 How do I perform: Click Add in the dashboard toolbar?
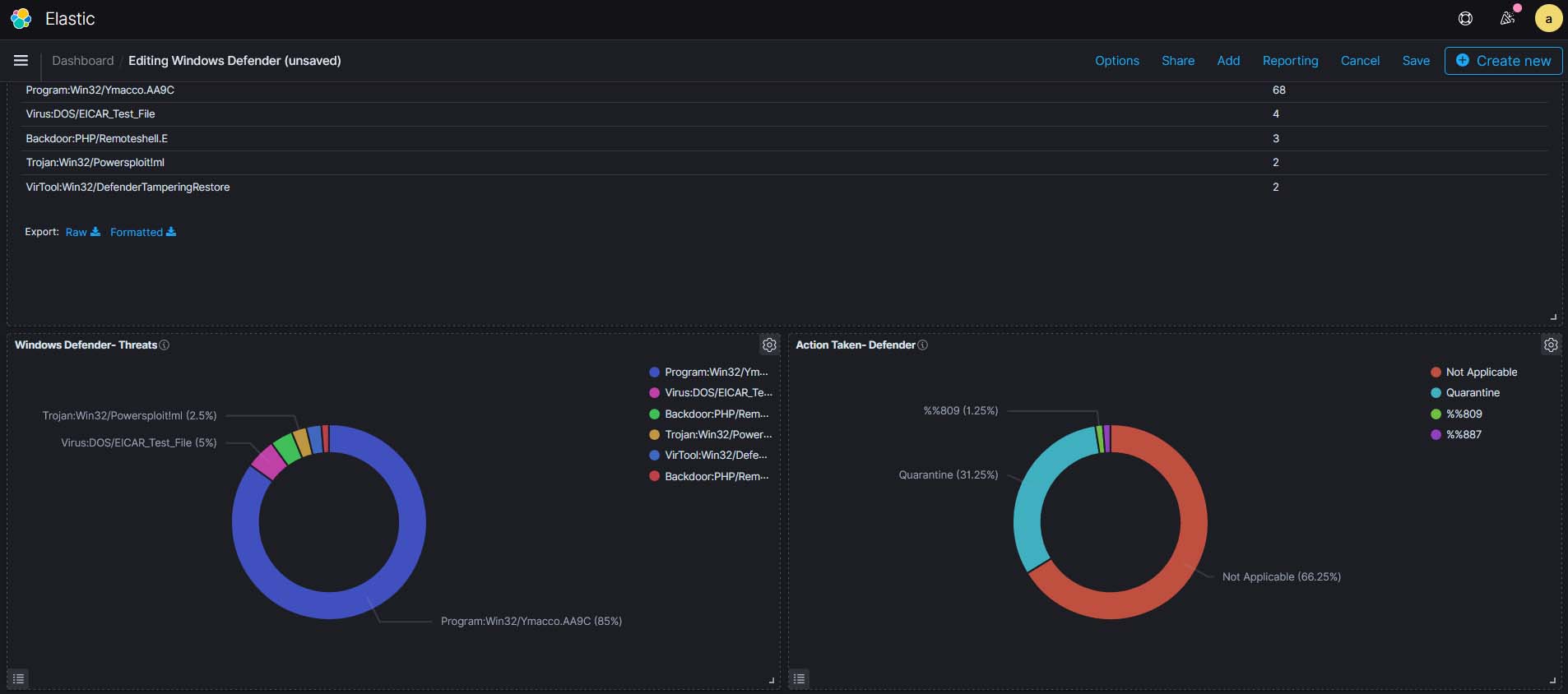1228,61
